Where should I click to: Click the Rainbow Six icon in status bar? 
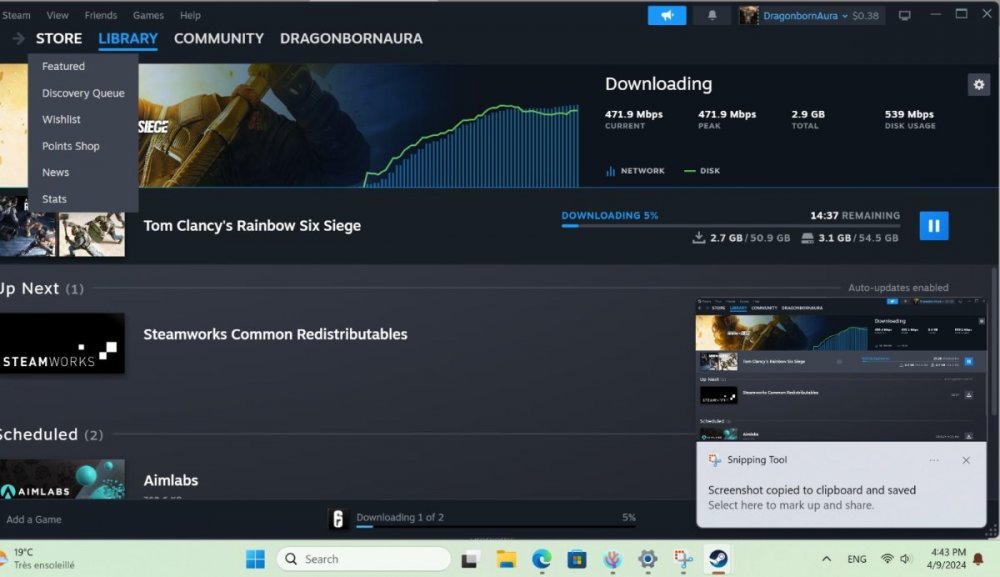pyautogui.click(x=338, y=518)
